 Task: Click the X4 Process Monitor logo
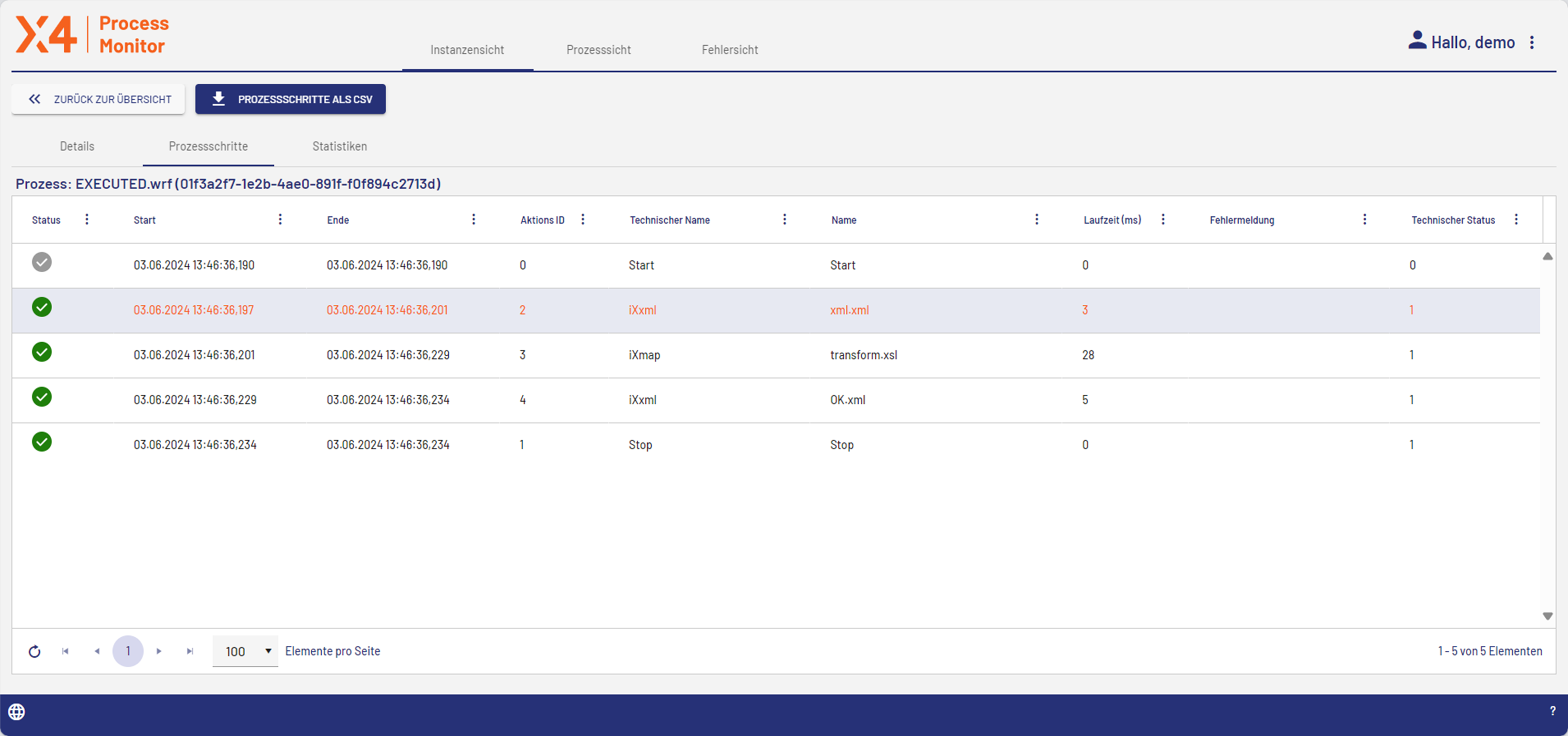click(x=92, y=35)
